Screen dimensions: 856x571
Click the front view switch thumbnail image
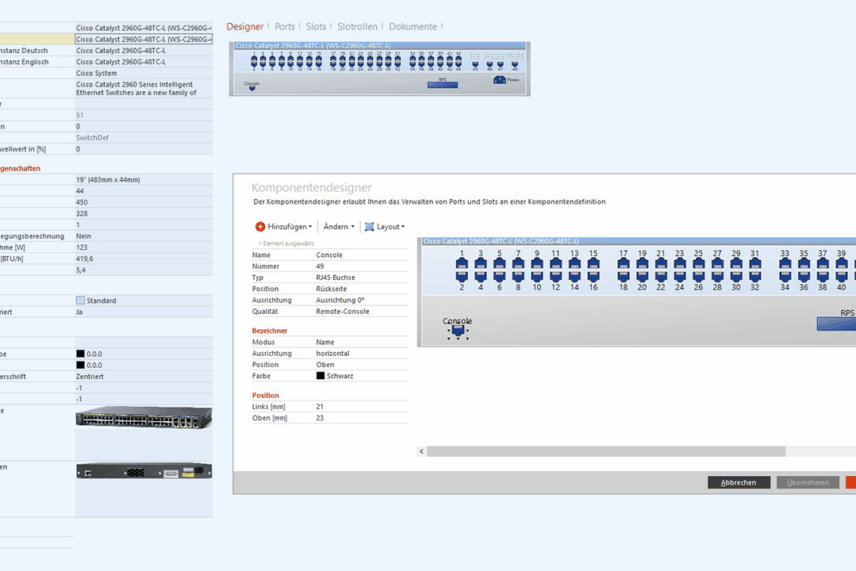[x=144, y=420]
